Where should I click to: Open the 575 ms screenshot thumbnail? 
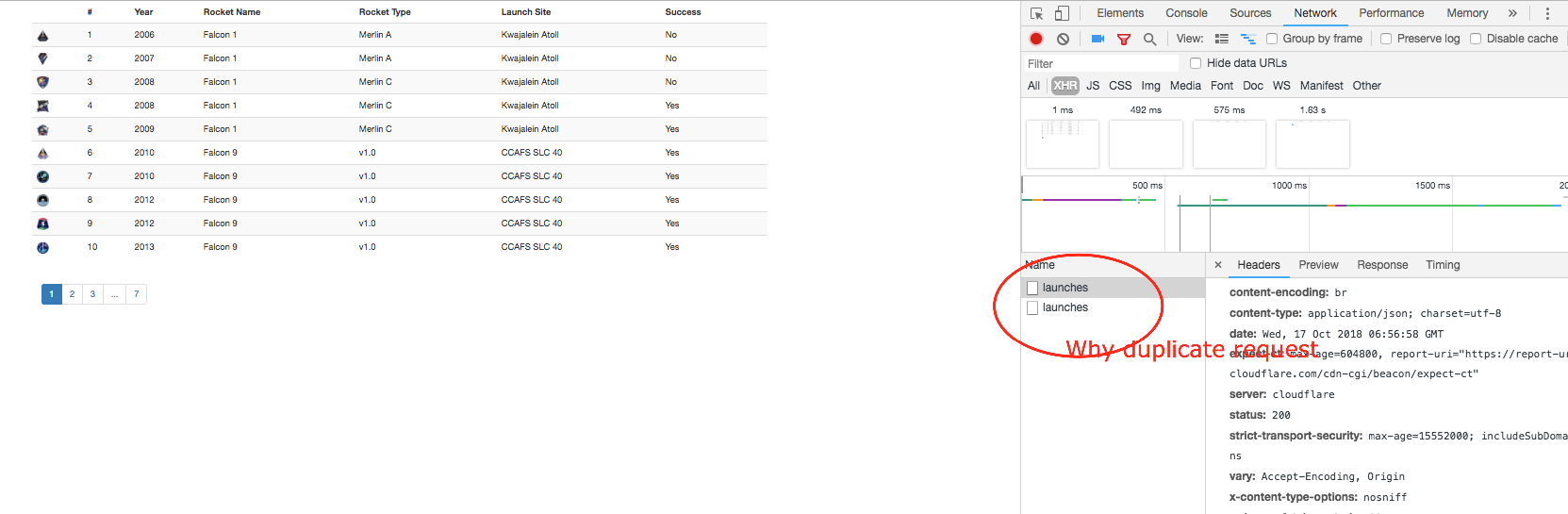[x=1230, y=143]
